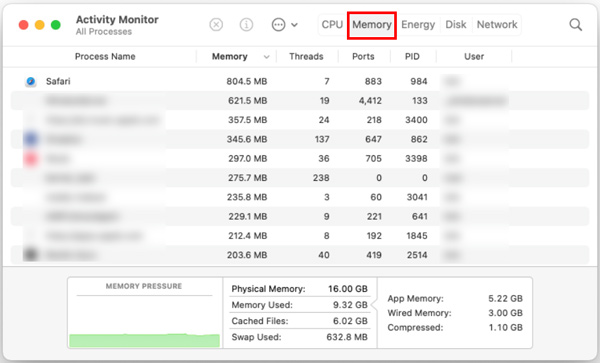This screenshot has width=600, height=363.
Task: Click the Swap Used 632.8 MB value
Action: tap(347, 337)
